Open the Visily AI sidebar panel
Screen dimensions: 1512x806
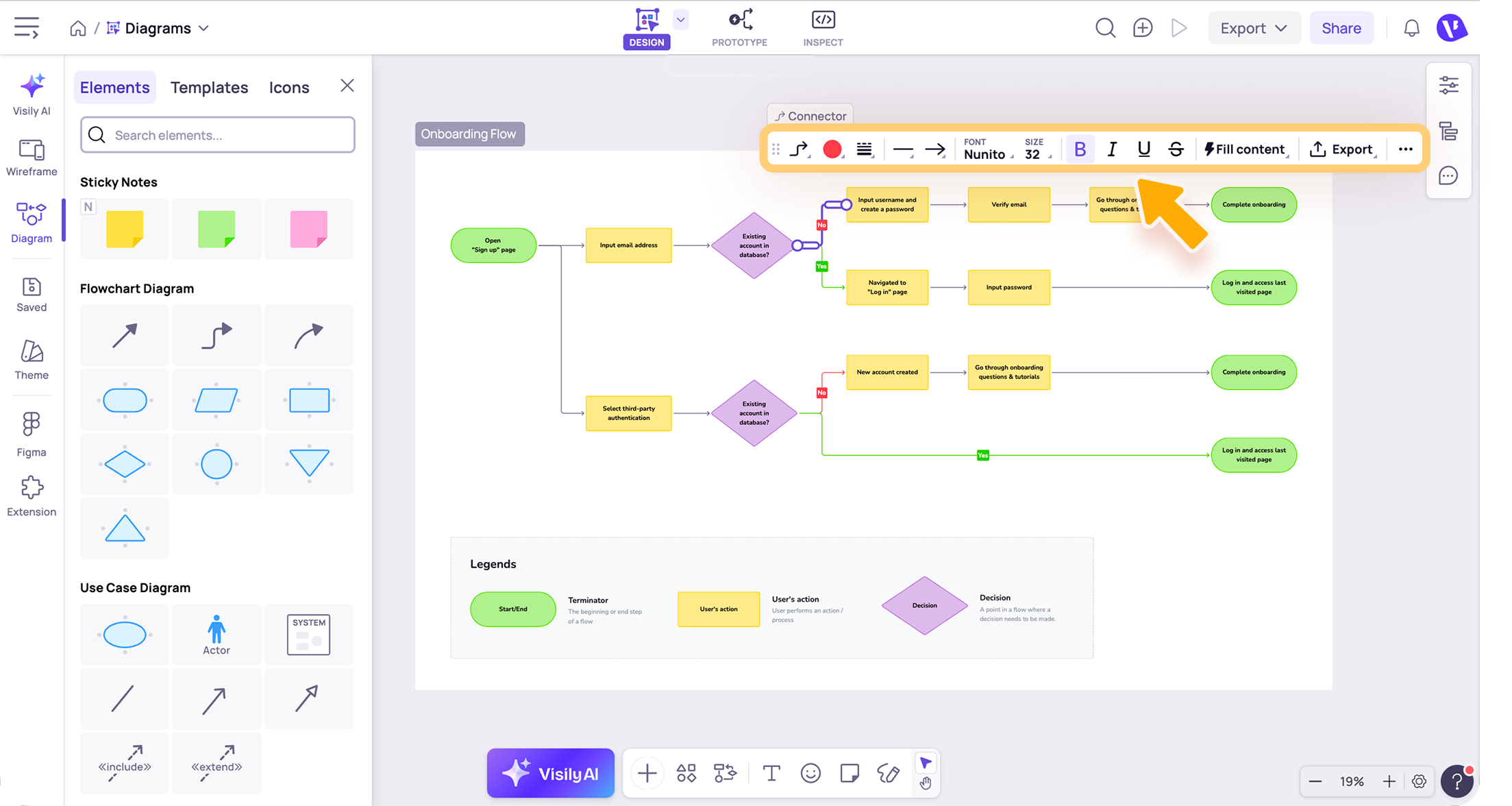pos(32,95)
